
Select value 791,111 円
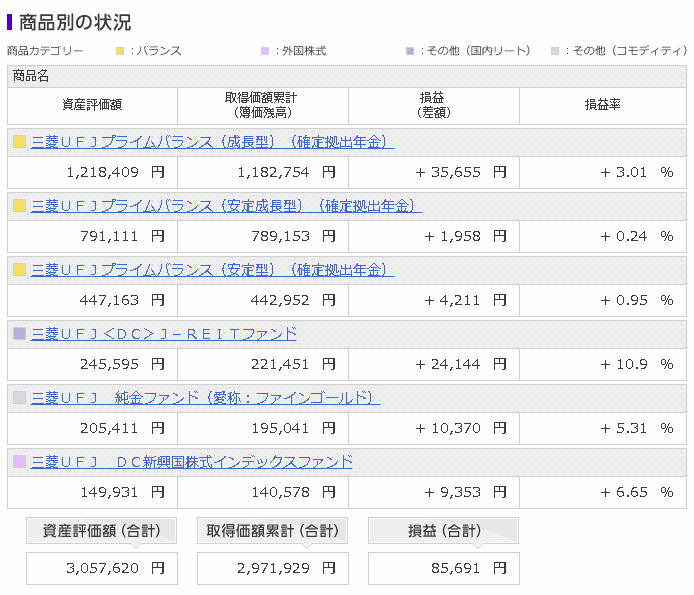coord(123,236)
